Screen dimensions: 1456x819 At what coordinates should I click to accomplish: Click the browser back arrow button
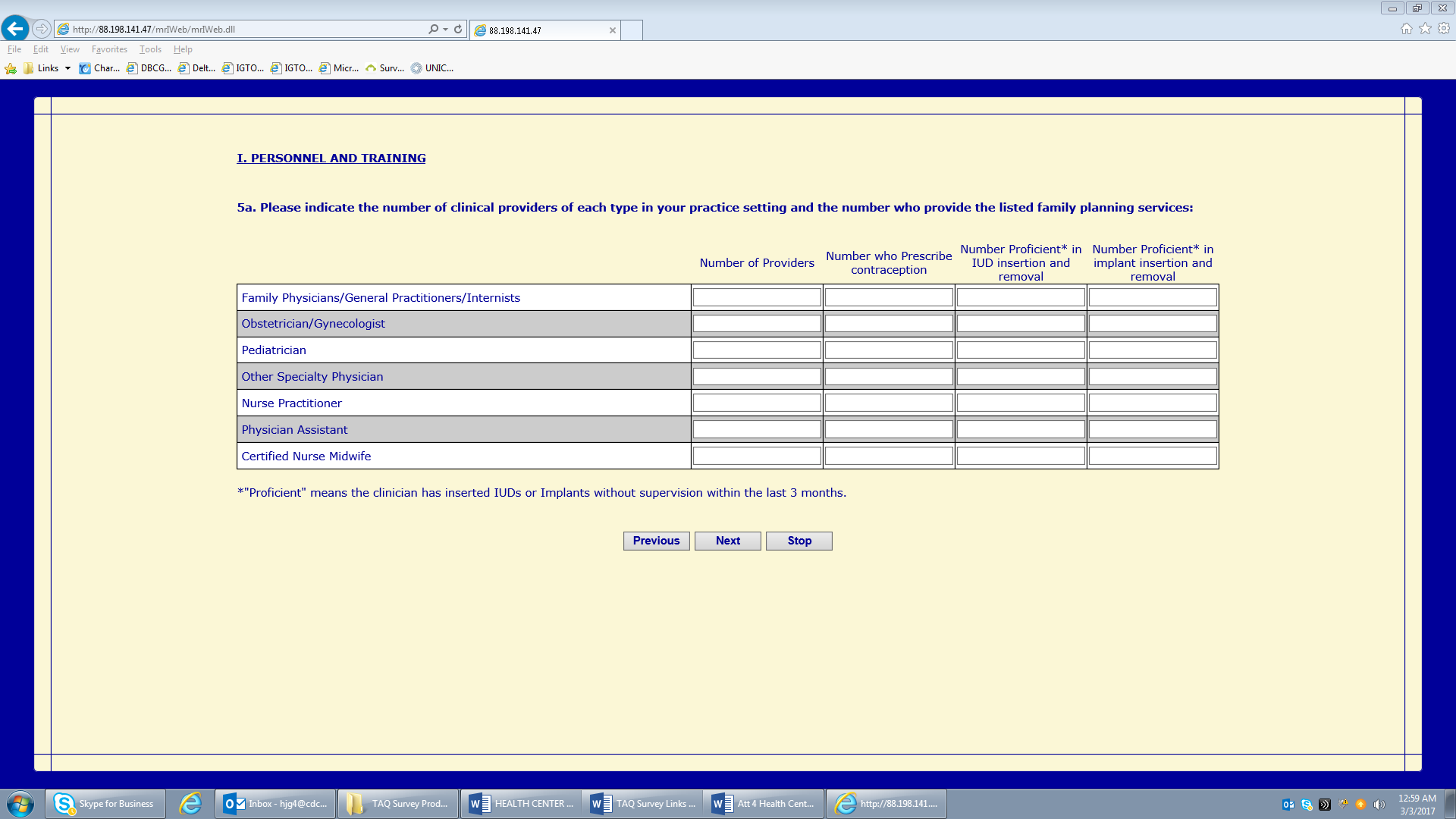[x=15, y=29]
